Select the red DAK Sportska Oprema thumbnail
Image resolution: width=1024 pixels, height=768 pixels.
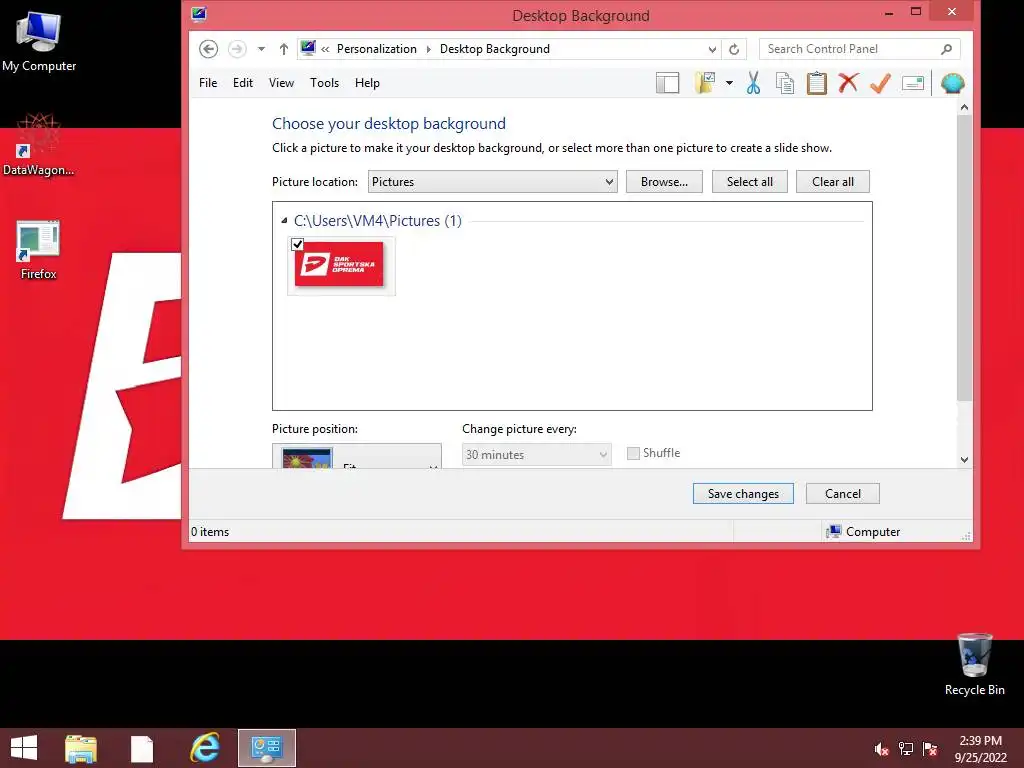[339, 264]
